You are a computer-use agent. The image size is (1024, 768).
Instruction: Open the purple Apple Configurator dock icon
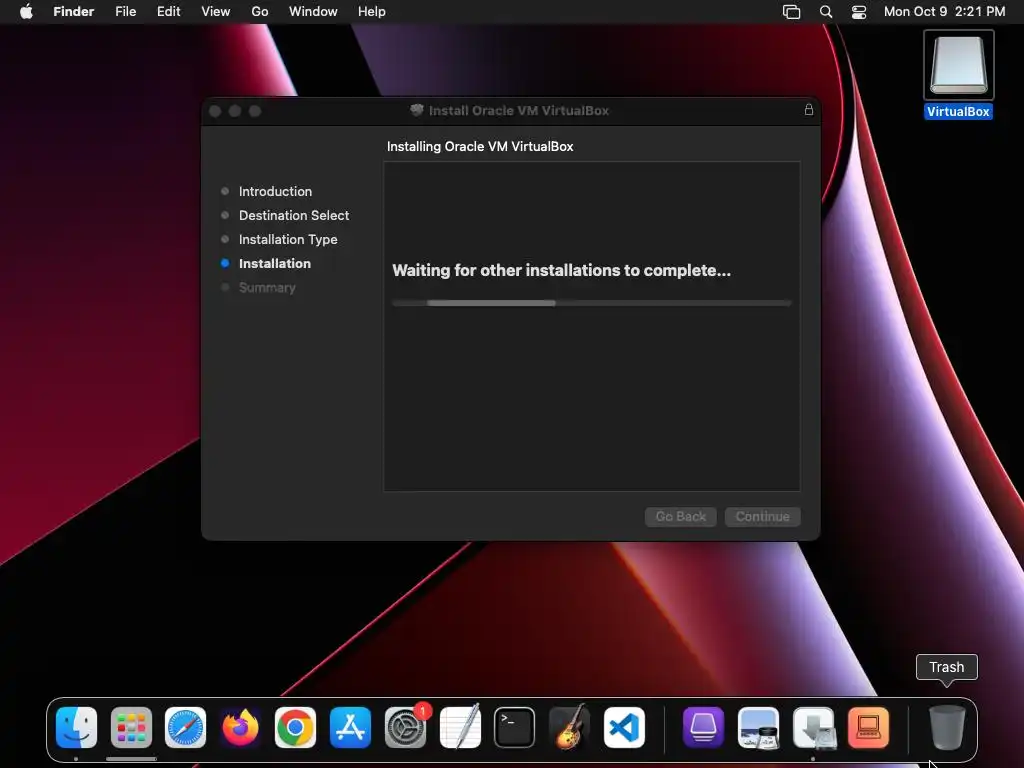coord(703,727)
